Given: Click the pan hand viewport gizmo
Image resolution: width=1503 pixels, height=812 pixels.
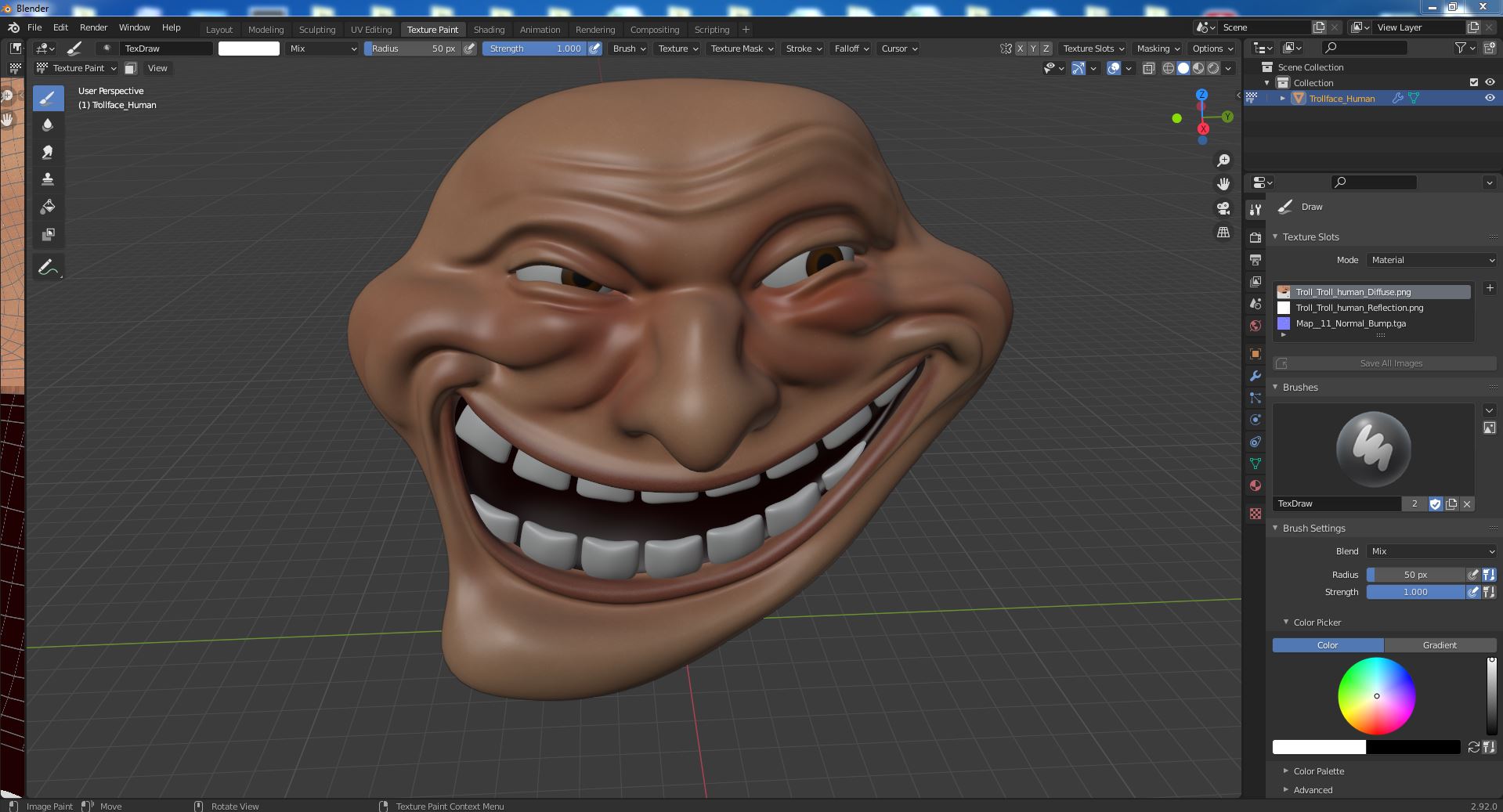Looking at the screenshot, I should click(1223, 184).
